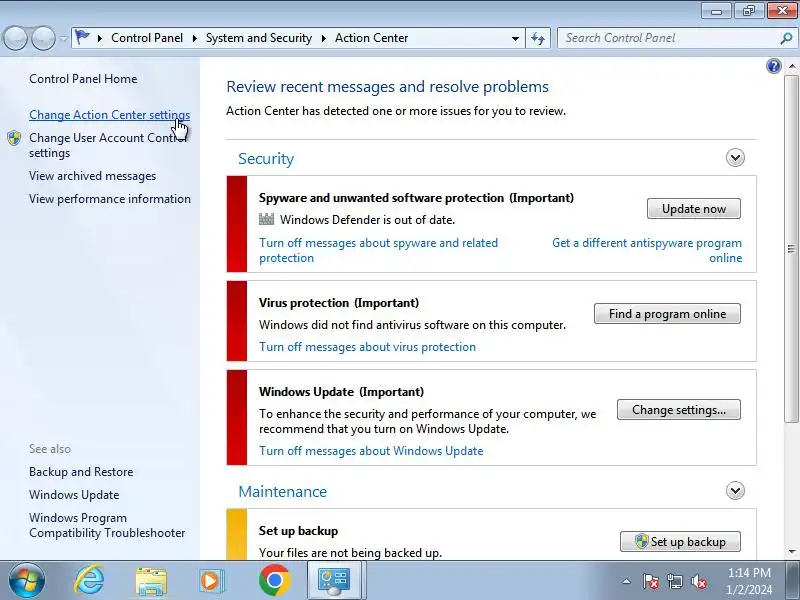The height and width of the screenshot is (600, 800).
Task: Open Help via blue question mark icon
Action: (773, 66)
